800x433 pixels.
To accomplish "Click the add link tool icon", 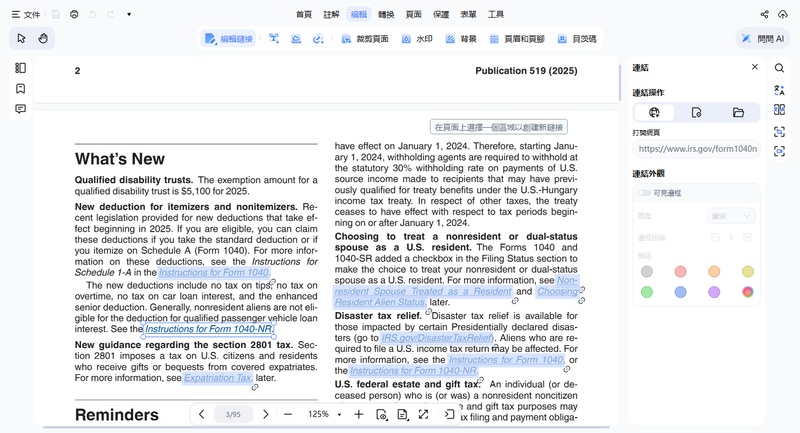I will click(x=318, y=39).
